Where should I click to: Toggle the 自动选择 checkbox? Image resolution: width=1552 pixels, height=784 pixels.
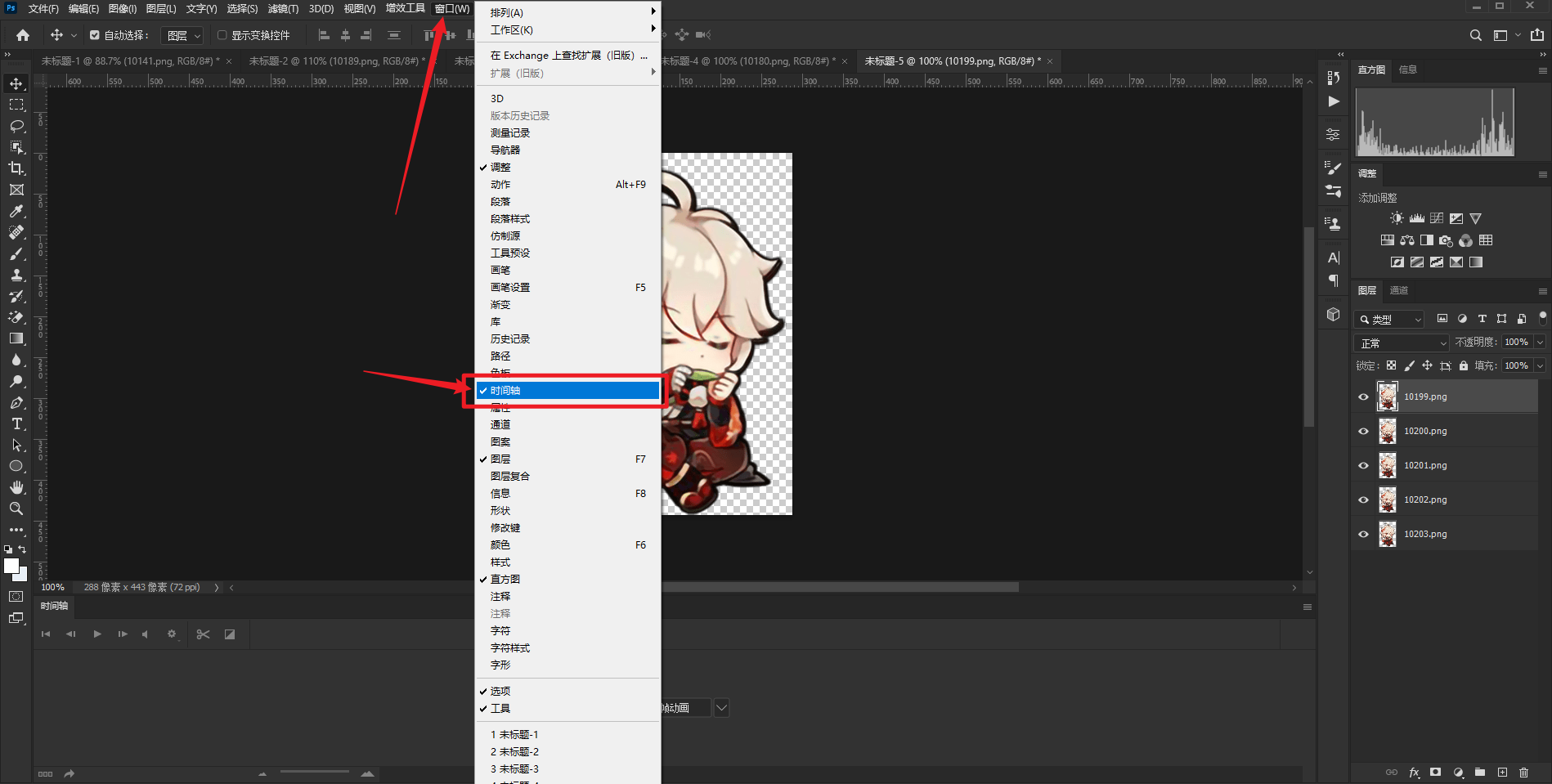[x=95, y=35]
